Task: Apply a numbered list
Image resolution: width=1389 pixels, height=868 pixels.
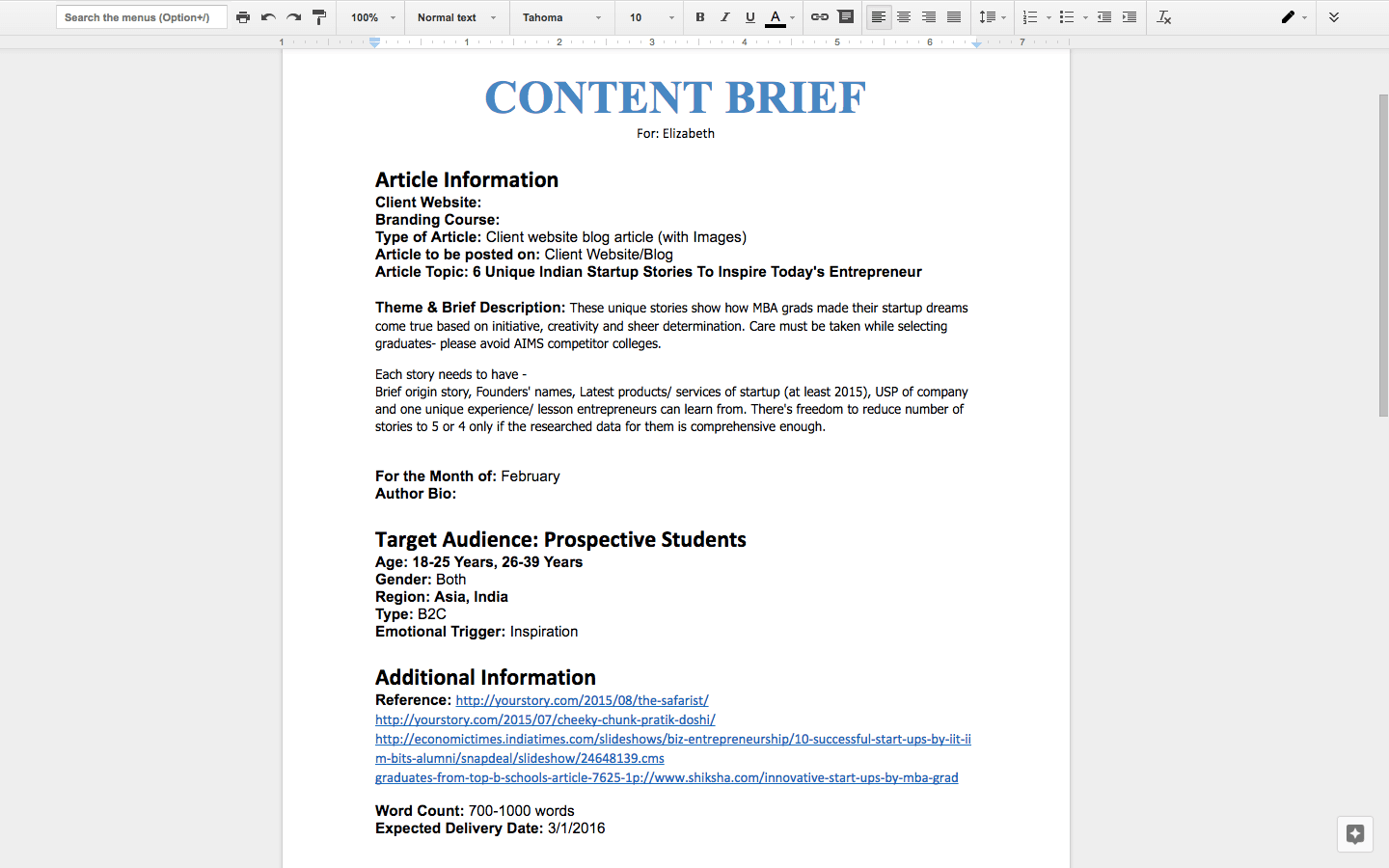Action: coord(1030,17)
